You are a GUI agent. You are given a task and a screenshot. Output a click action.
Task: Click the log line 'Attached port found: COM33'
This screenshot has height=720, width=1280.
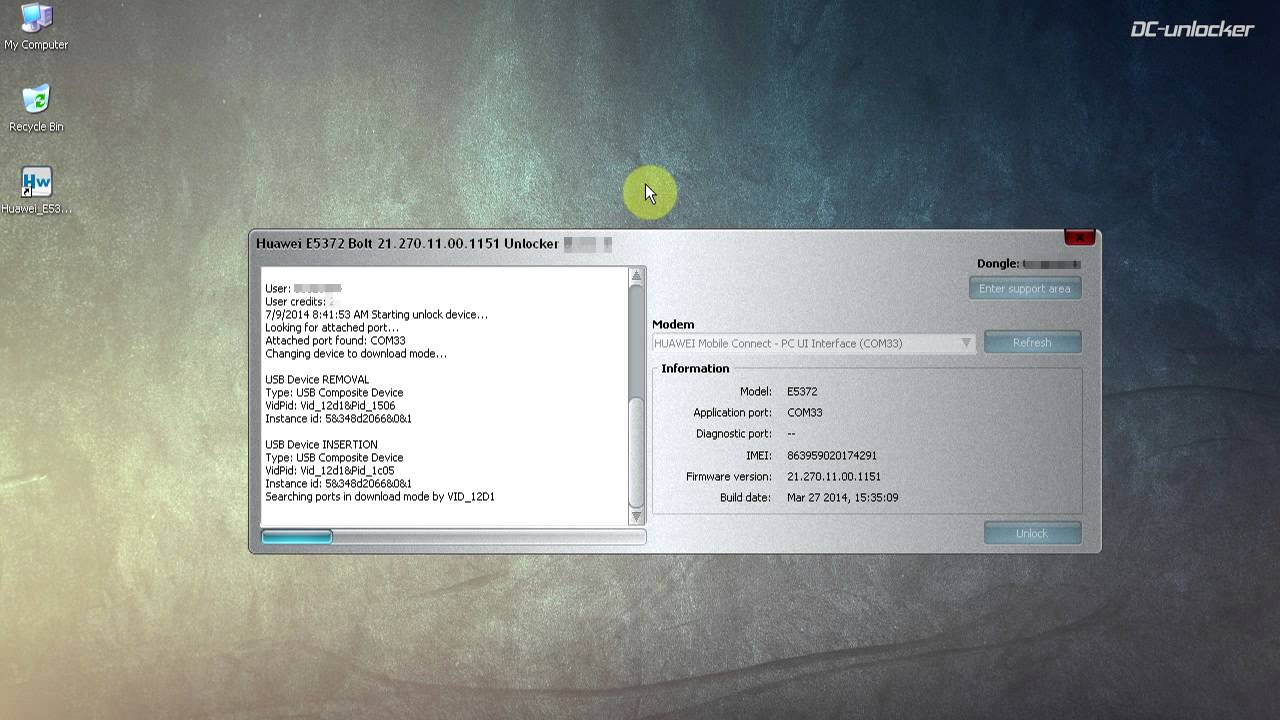click(335, 341)
